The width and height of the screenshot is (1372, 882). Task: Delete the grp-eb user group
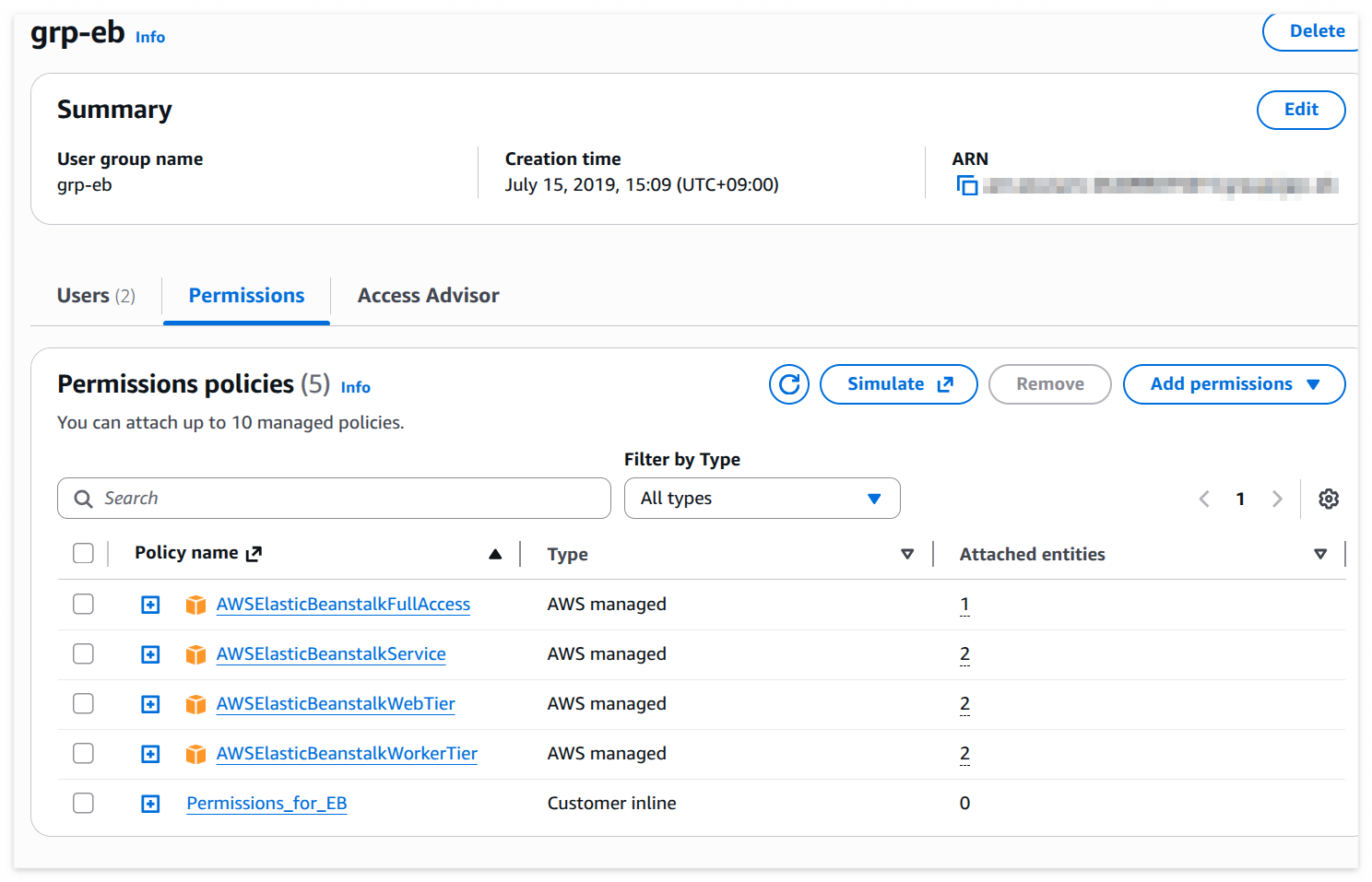point(1311,31)
